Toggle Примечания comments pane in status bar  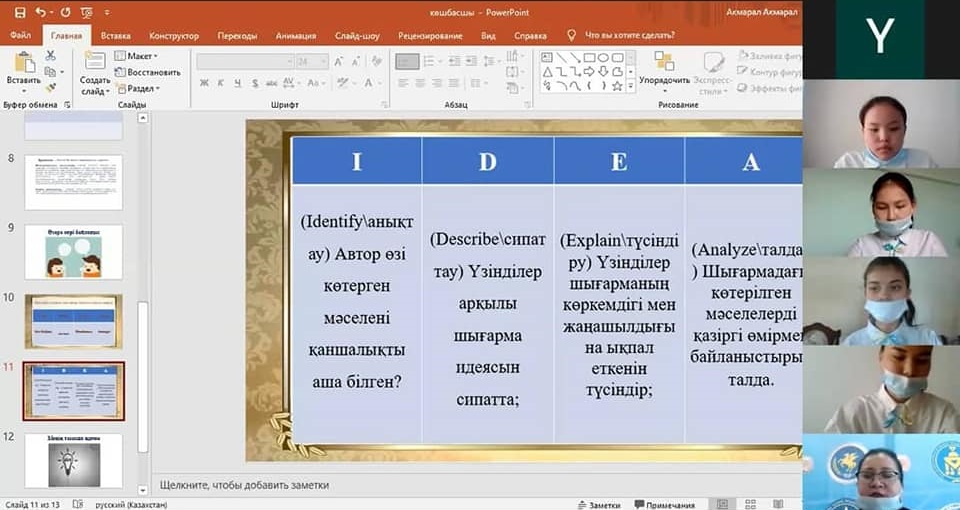pyautogui.click(x=663, y=504)
